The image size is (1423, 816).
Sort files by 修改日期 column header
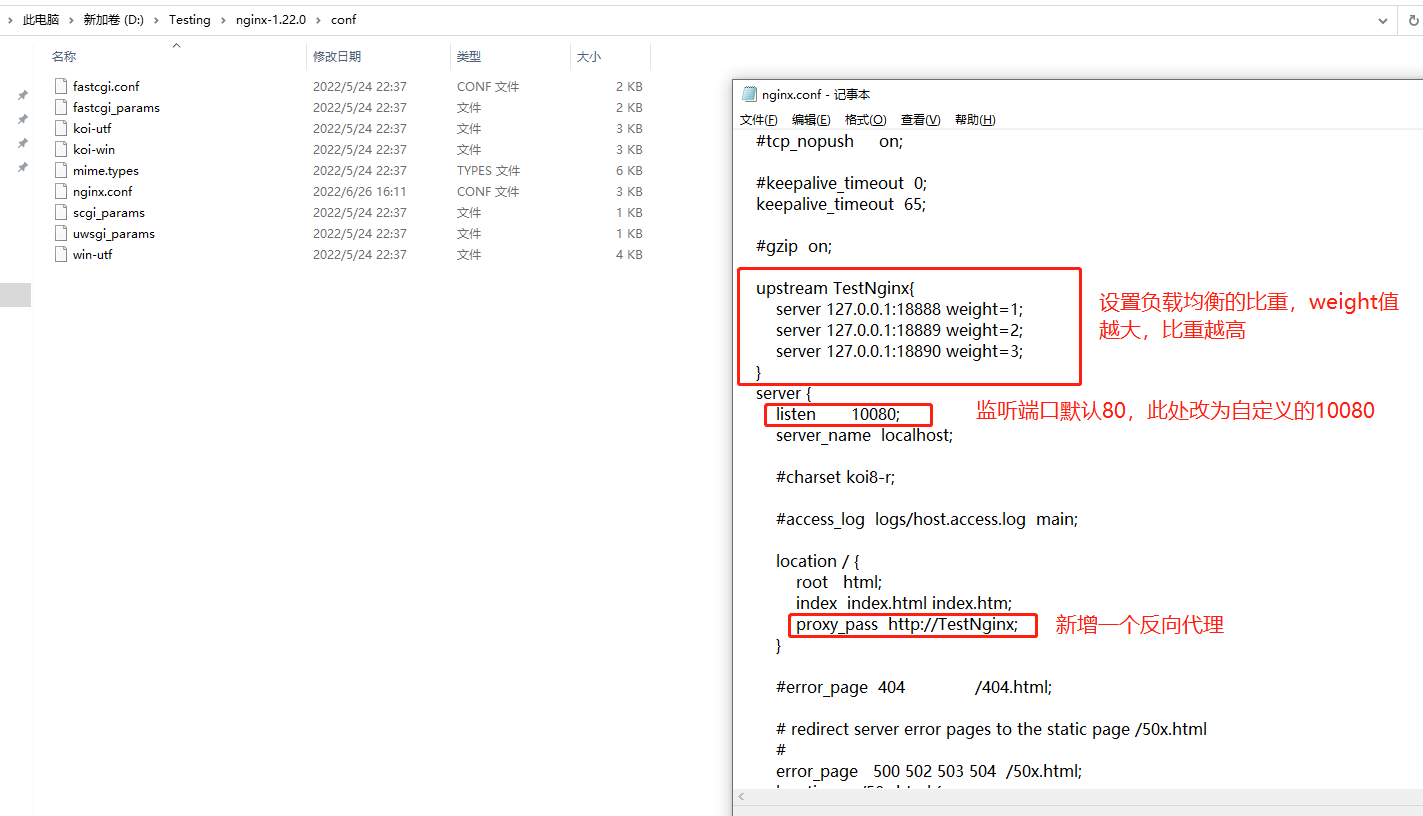337,57
